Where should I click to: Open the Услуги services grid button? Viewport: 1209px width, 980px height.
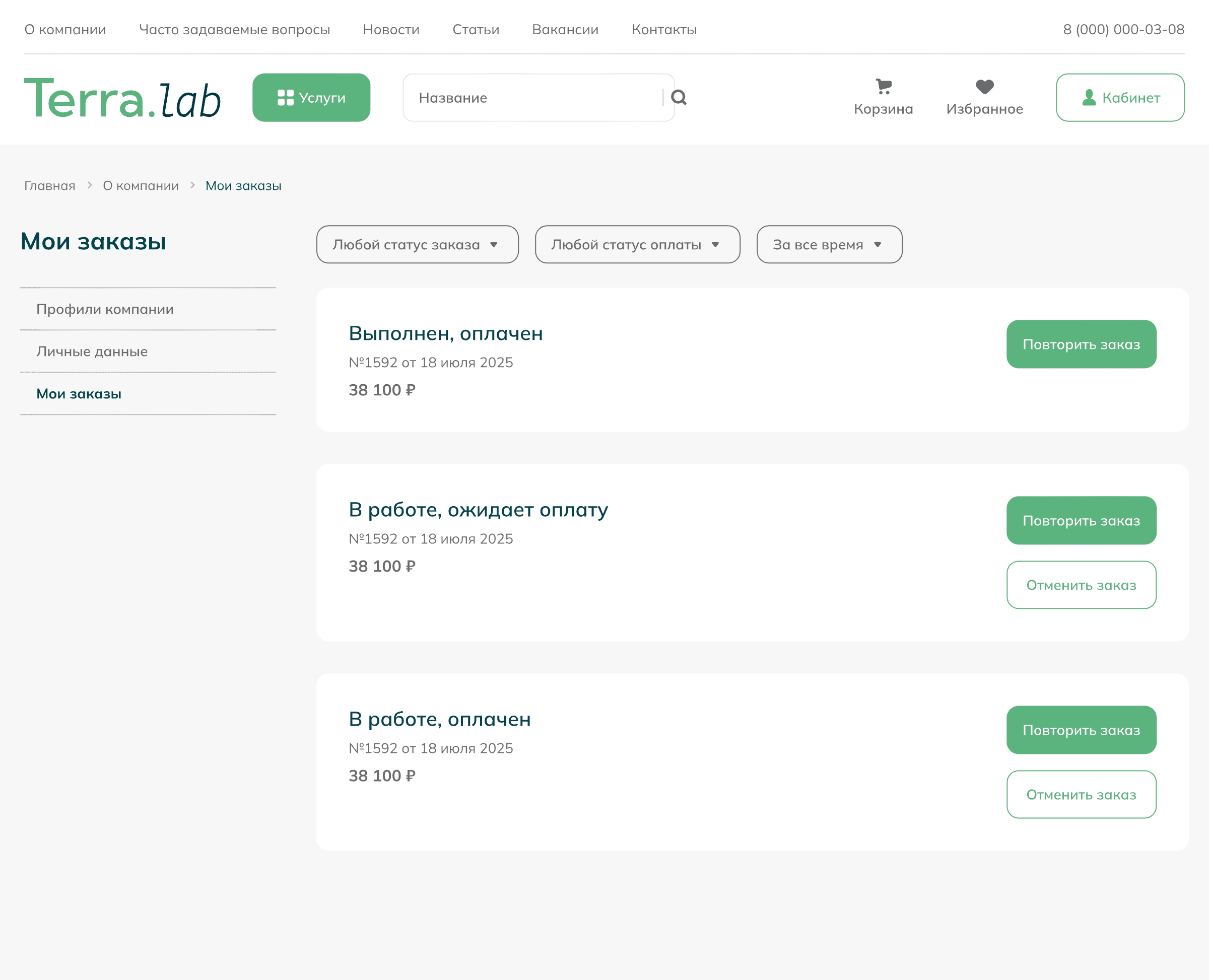311,98
